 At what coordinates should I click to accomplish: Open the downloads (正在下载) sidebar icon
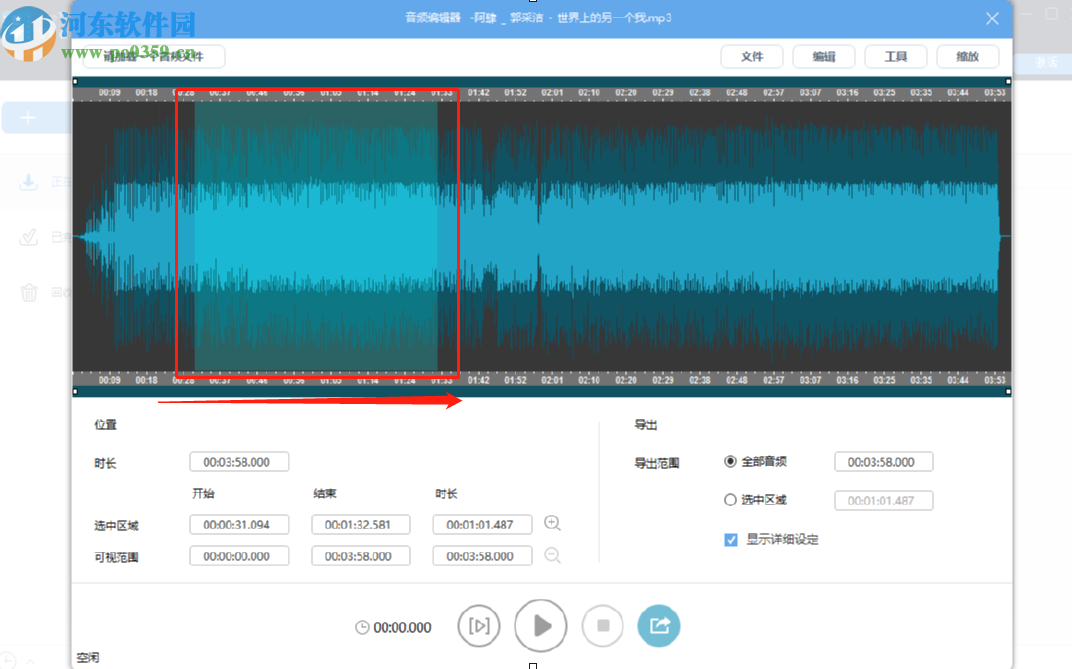tap(28, 183)
